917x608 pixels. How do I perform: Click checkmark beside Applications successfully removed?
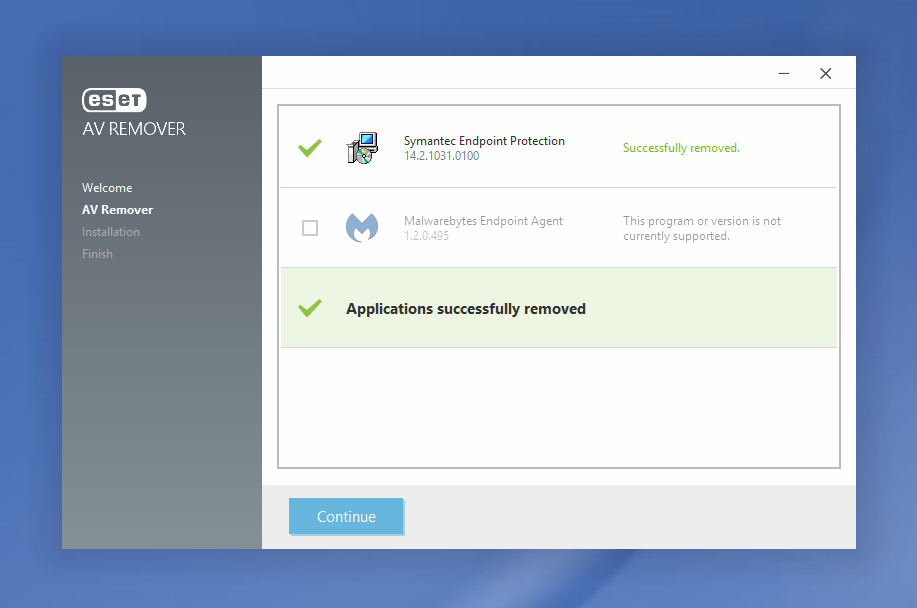(310, 308)
